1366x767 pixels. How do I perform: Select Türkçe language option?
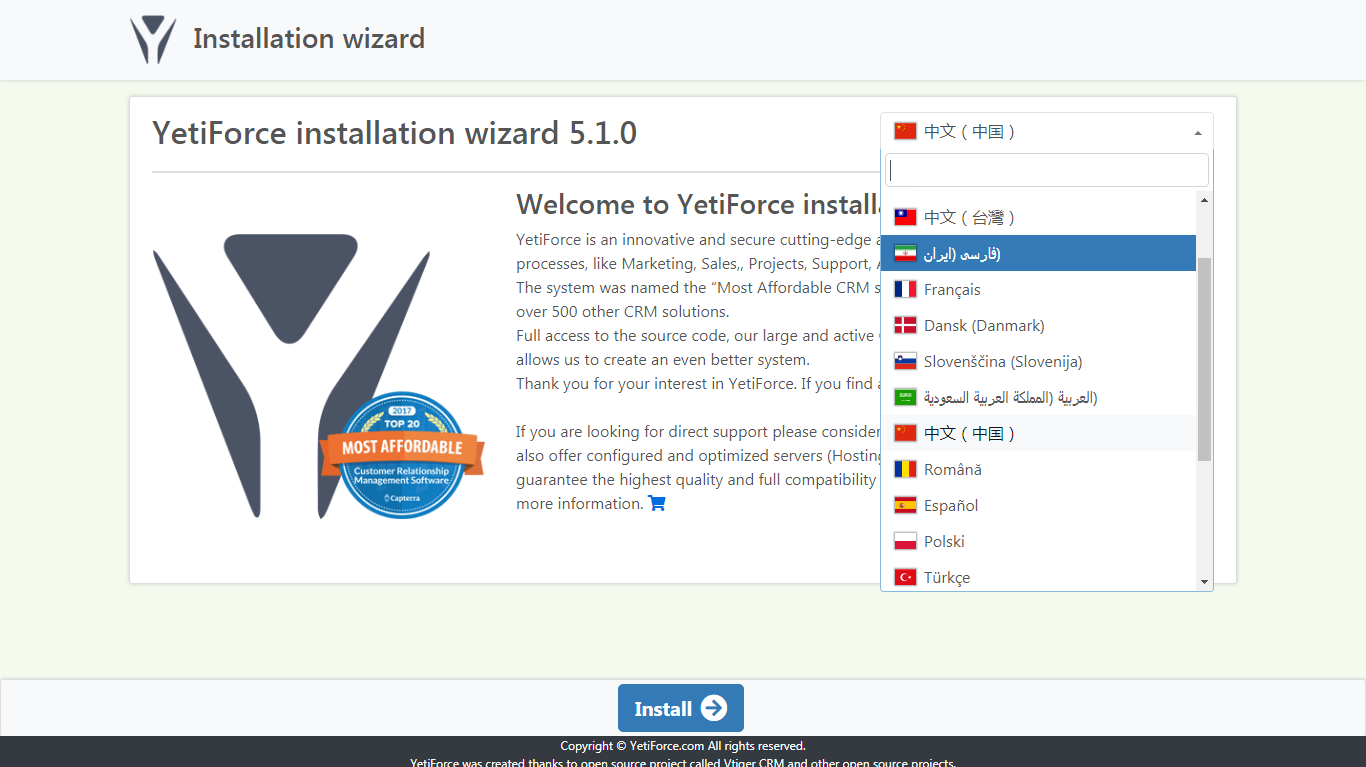coord(1038,576)
